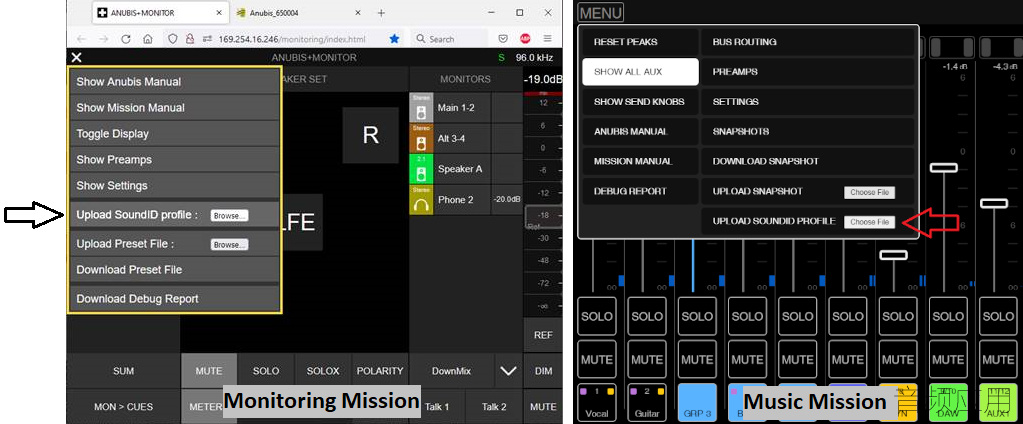Toggle SOLOX mode

click(323, 371)
